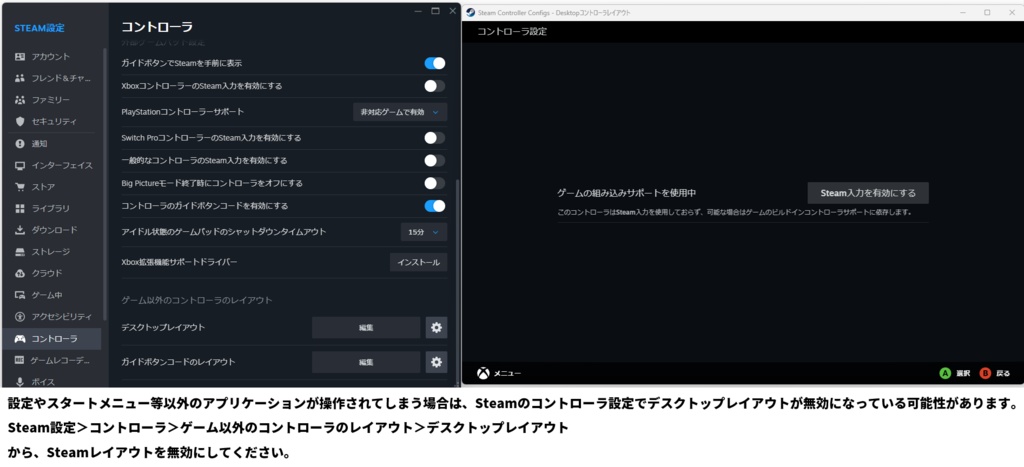
Task: Open ストレージ settings page
Action: click(x=52, y=251)
